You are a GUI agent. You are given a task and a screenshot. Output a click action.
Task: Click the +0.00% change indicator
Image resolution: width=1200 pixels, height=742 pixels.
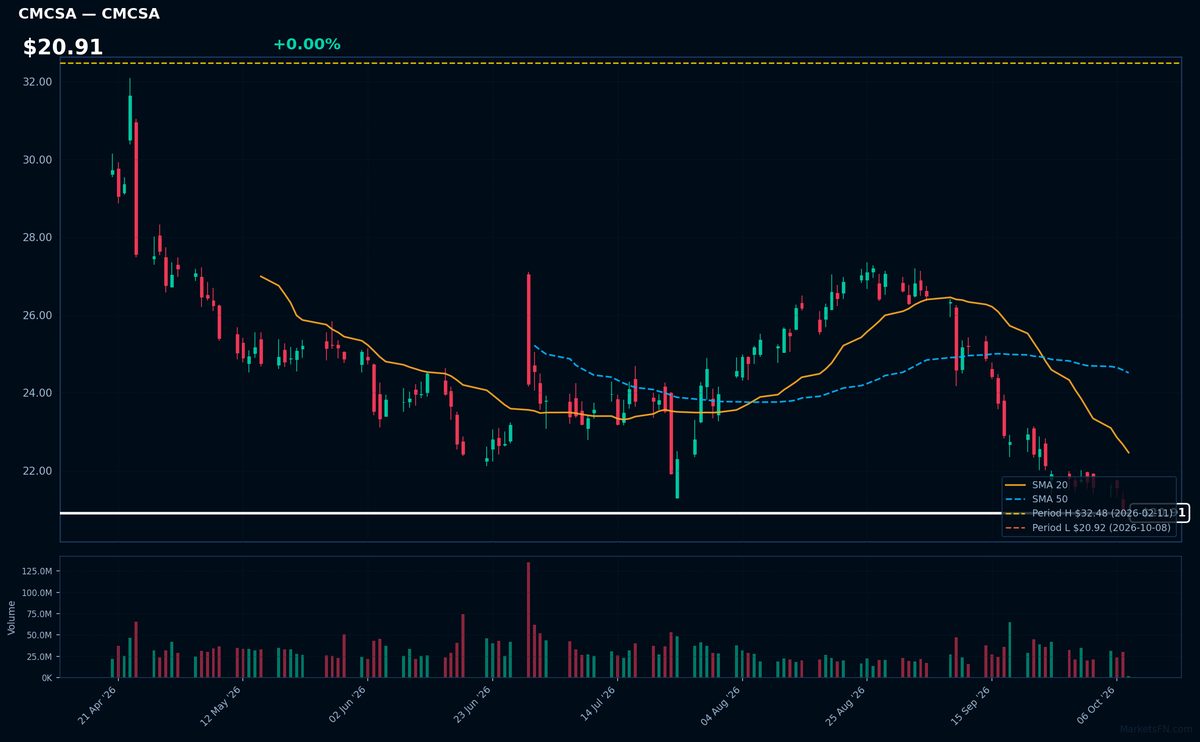point(307,44)
